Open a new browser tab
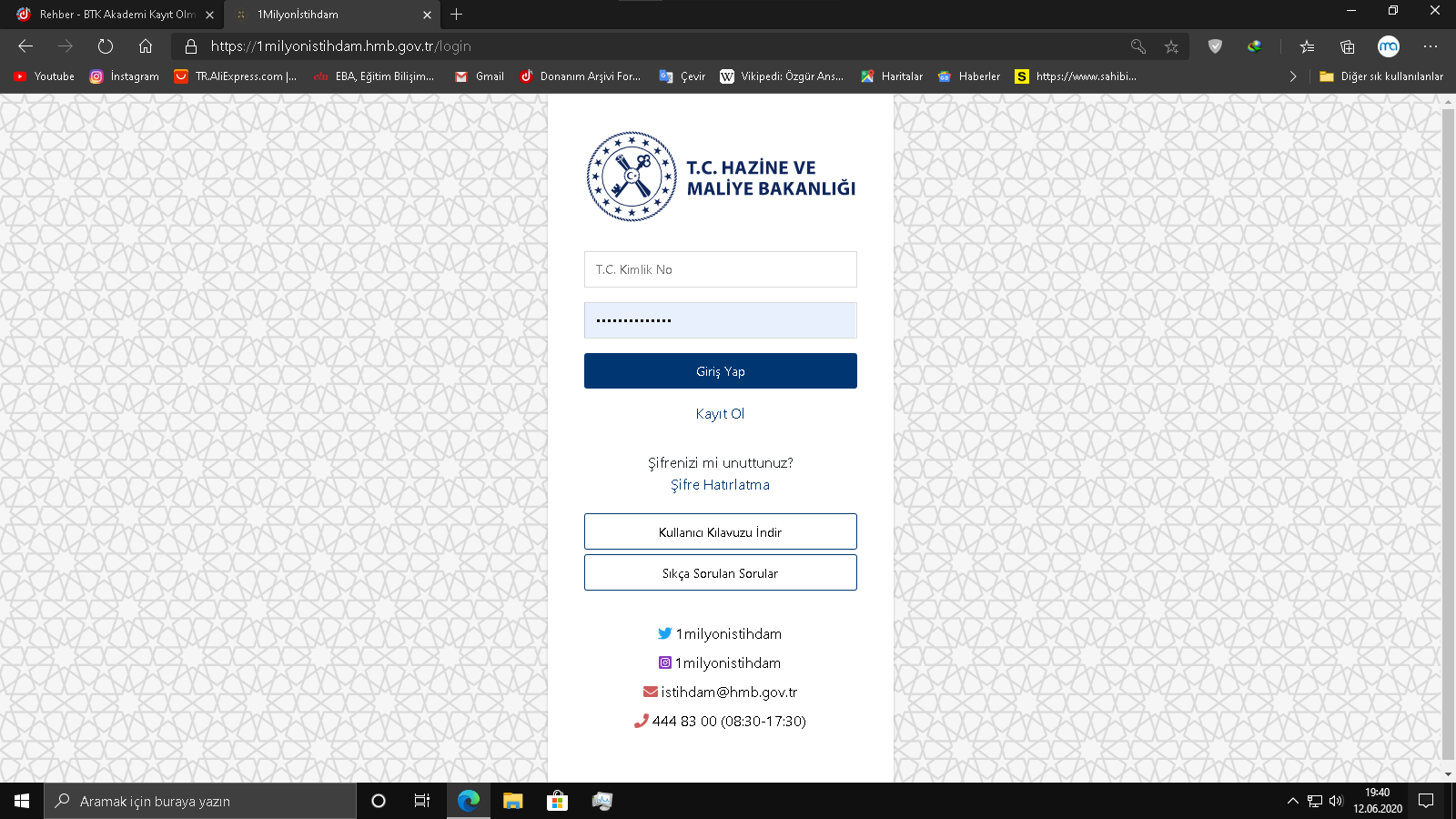The width and height of the screenshot is (1456, 819). pos(457,15)
